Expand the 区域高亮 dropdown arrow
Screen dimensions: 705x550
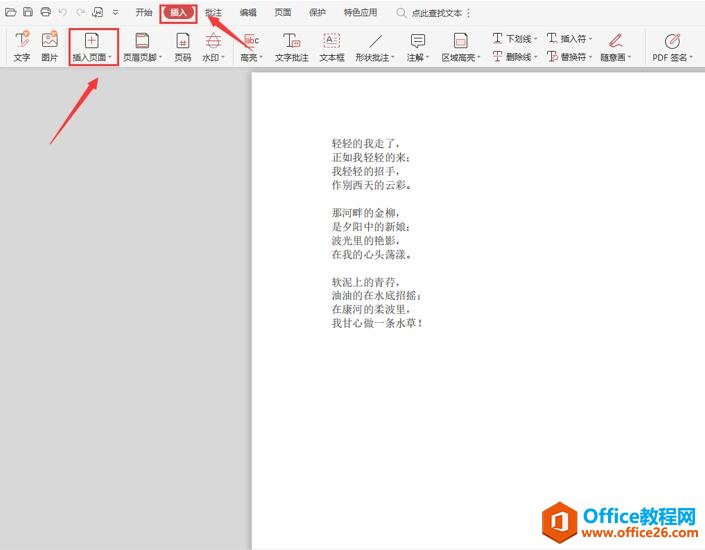479,57
